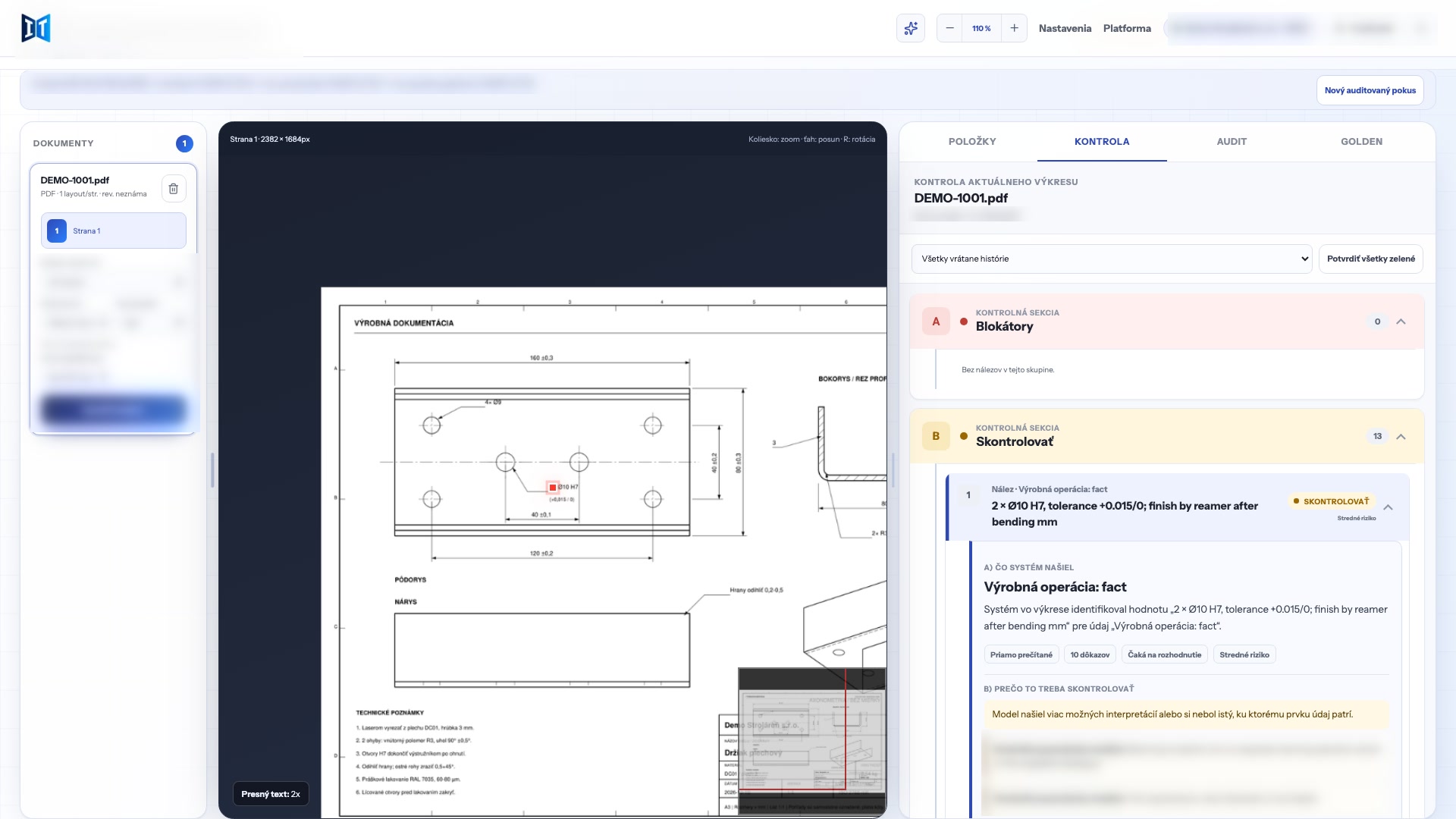The height and width of the screenshot is (819, 1456).
Task: Switch to the KONTROLA tab
Action: (x=1102, y=142)
